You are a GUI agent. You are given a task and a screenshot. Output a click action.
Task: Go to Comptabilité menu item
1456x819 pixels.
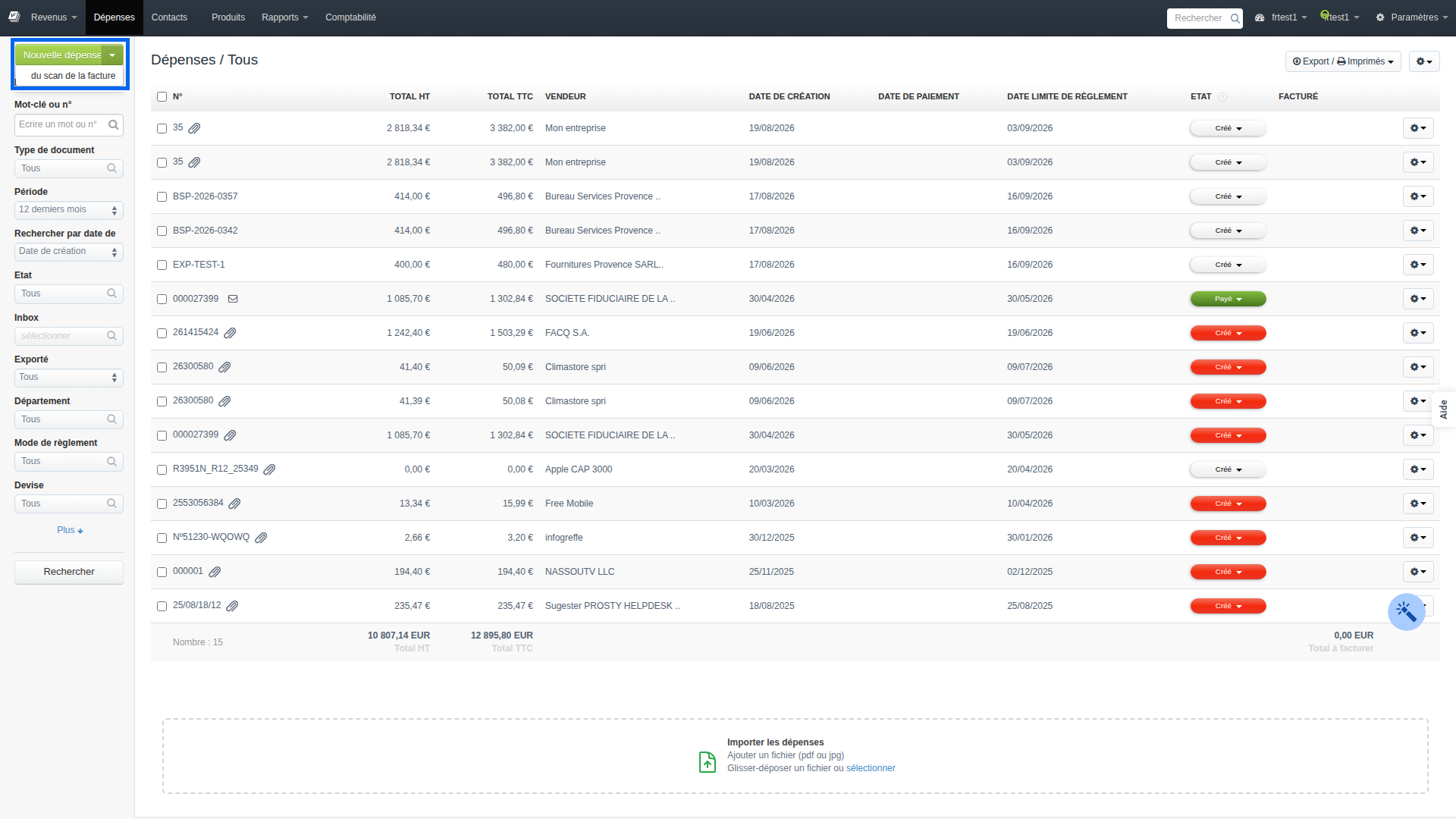350,17
